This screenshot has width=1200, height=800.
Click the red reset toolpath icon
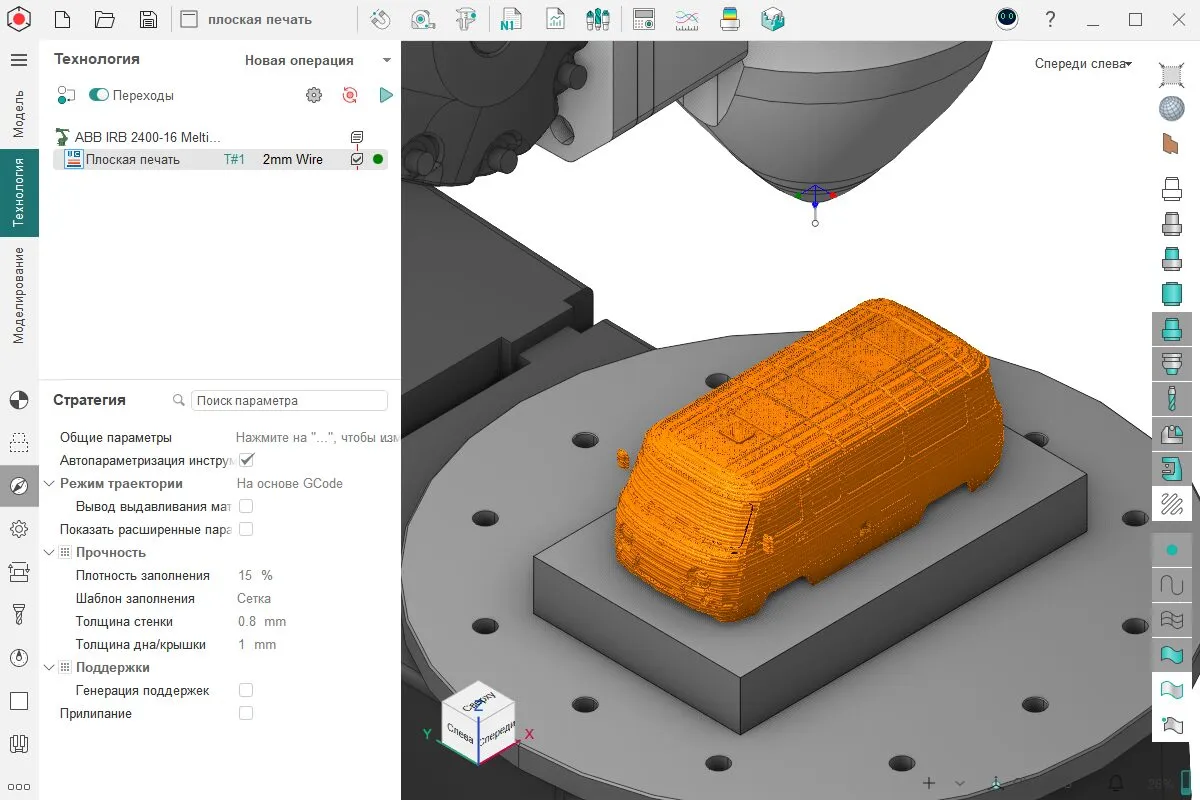350,95
